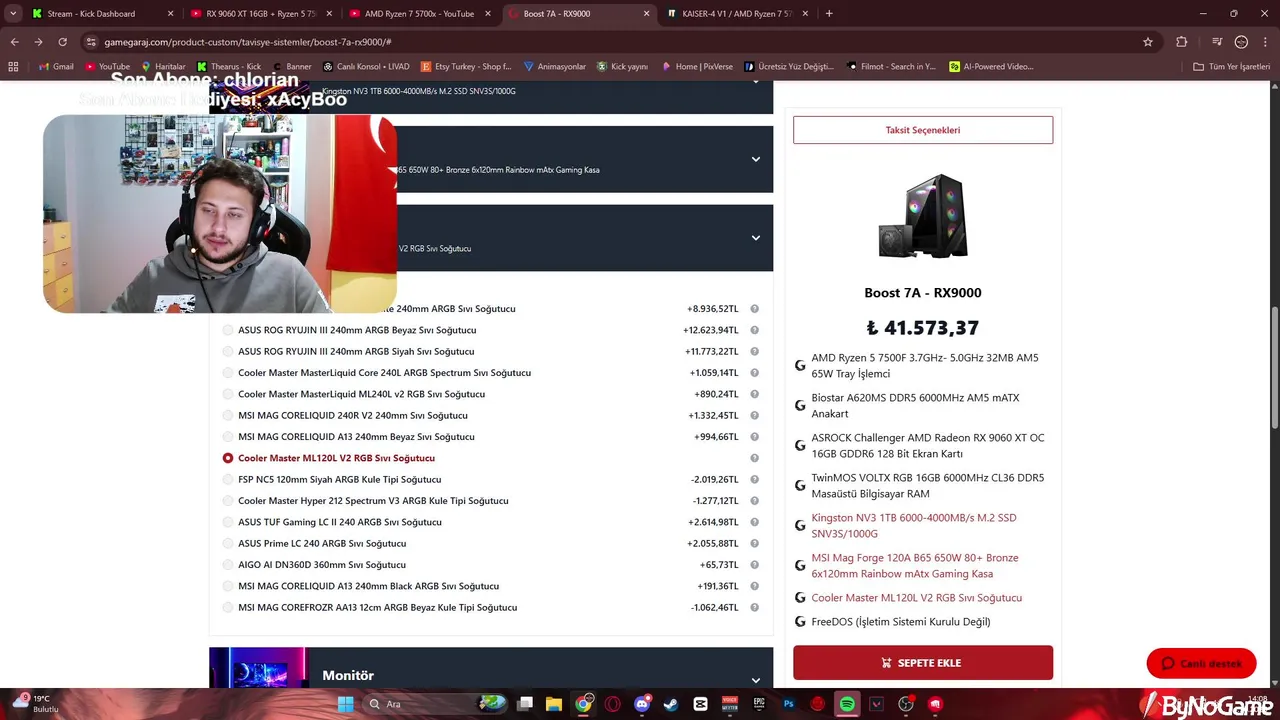The height and width of the screenshot is (720, 1280).
Task: Open Steam from the taskbar
Action: (671, 704)
